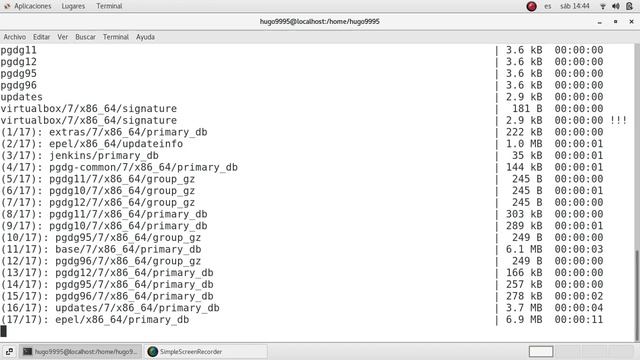
Task: Open the Buscar menu
Action: (x=85, y=37)
